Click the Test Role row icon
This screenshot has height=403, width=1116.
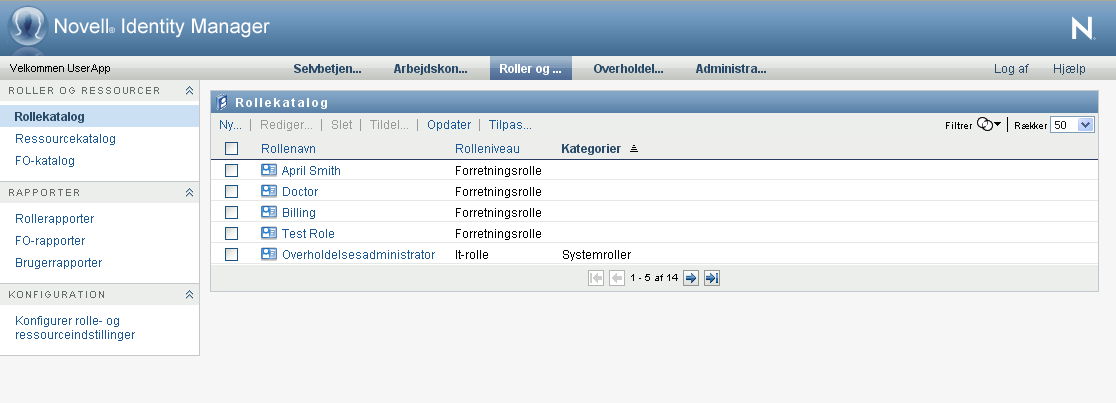pyautogui.click(x=268, y=234)
